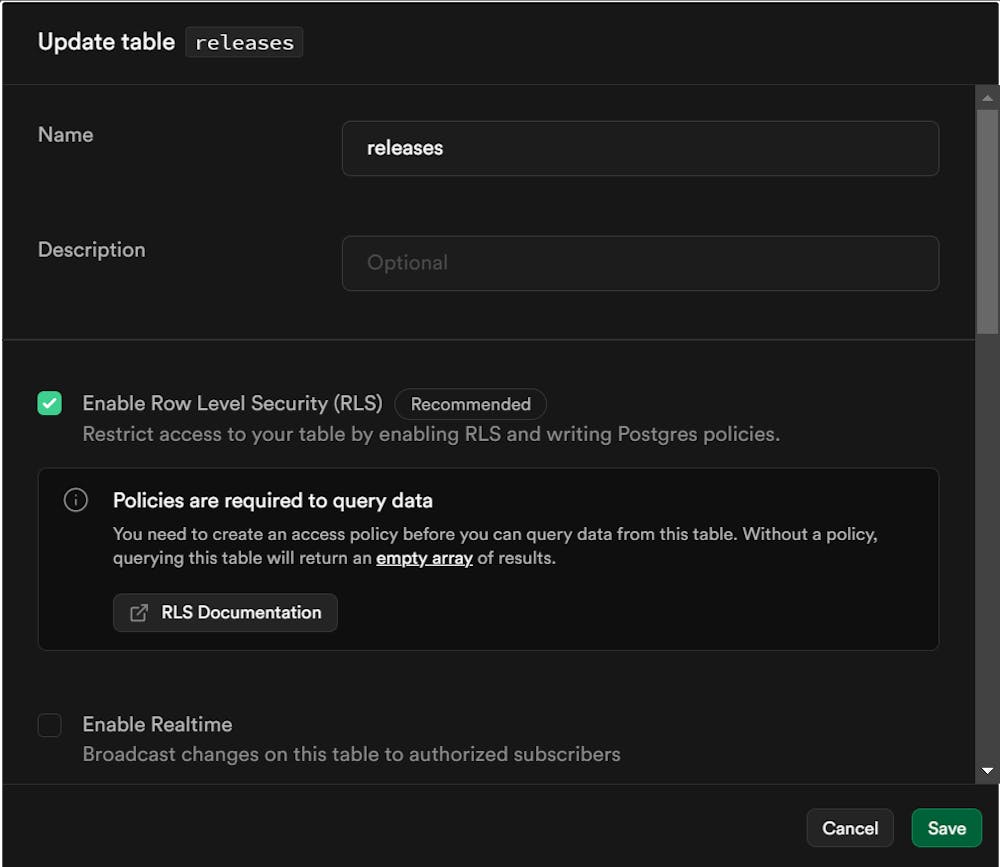
Task: Click the scrollbar up arrow
Action: (987, 98)
